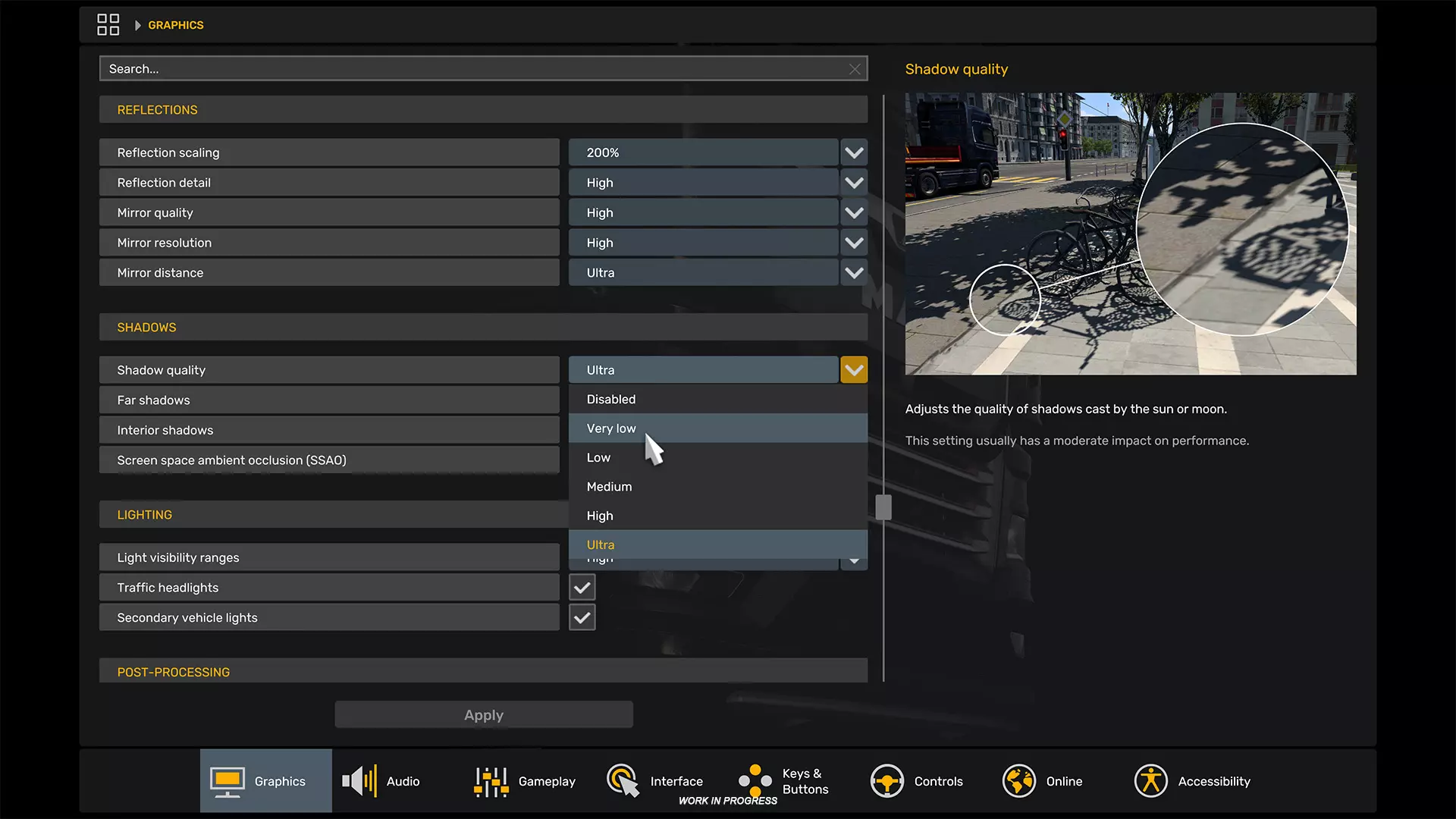Toggle the Traffic headlights checkbox
The height and width of the screenshot is (819, 1456).
[x=582, y=588]
